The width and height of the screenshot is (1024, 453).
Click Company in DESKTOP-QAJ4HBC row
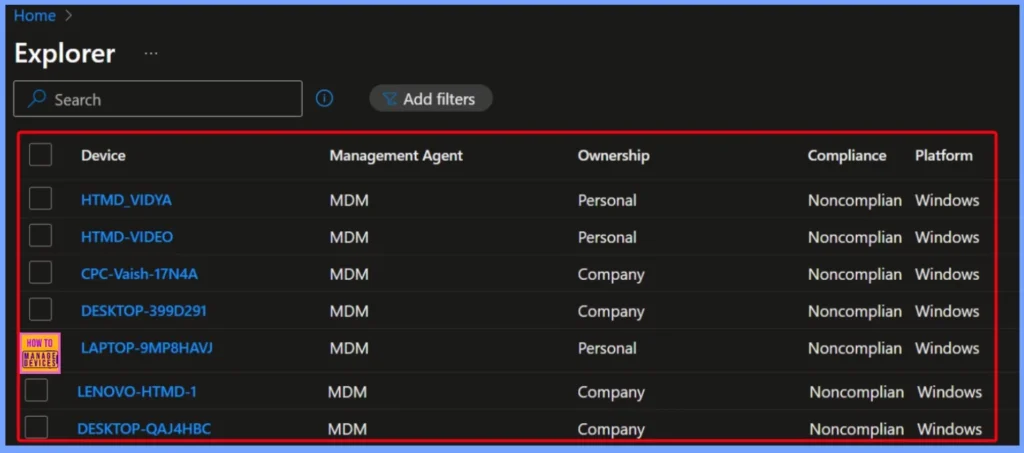(x=611, y=430)
